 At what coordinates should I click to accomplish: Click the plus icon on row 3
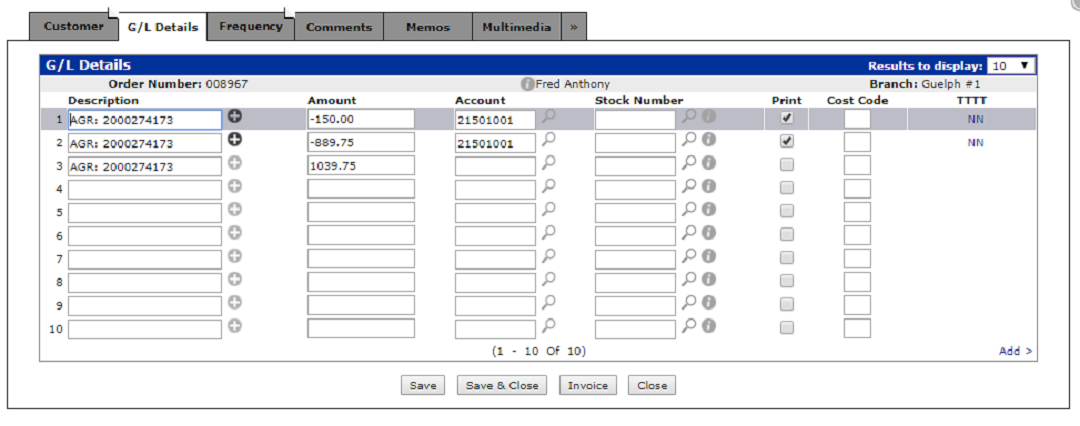[x=235, y=163]
